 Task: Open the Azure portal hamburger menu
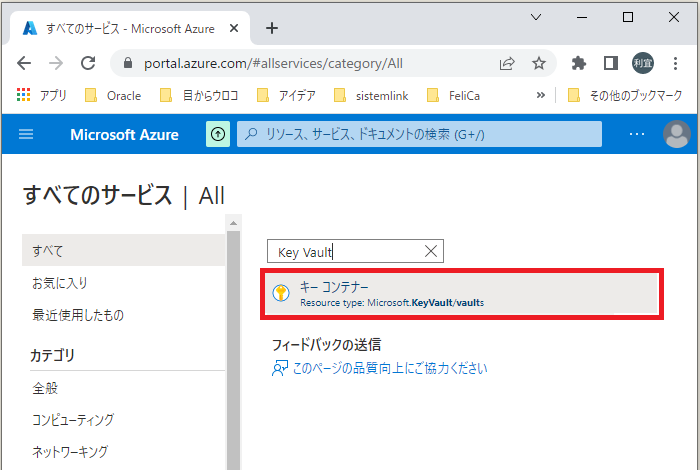point(26,134)
